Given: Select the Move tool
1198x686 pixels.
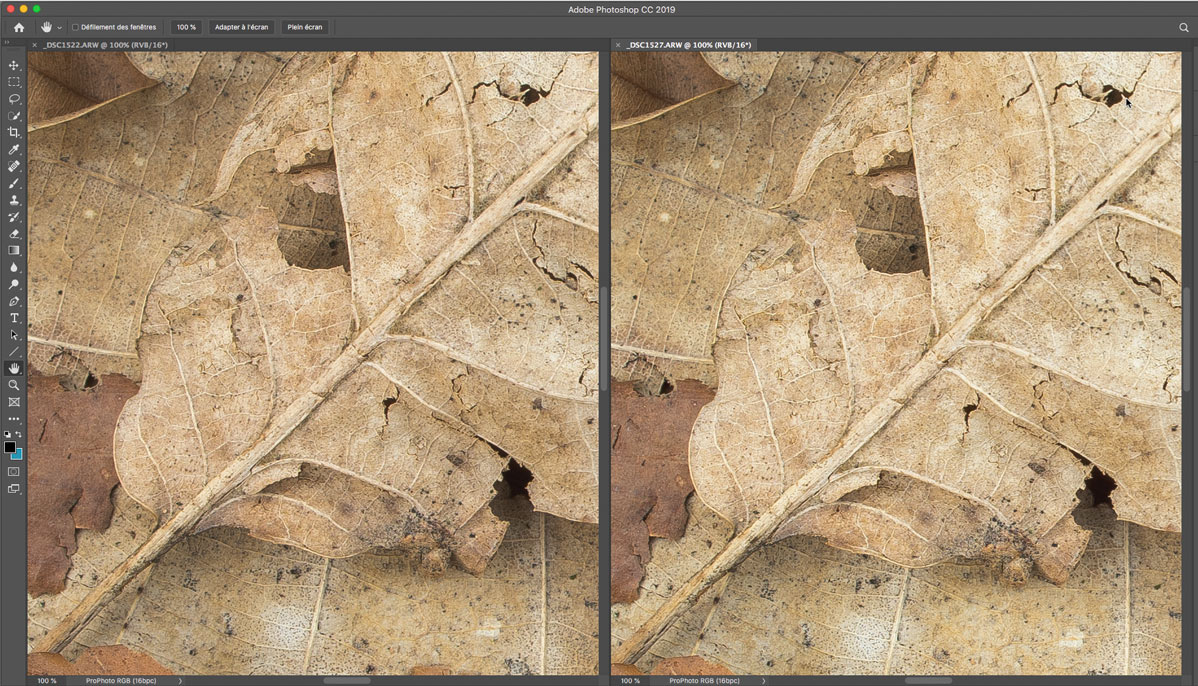Looking at the screenshot, I should [x=14, y=65].
